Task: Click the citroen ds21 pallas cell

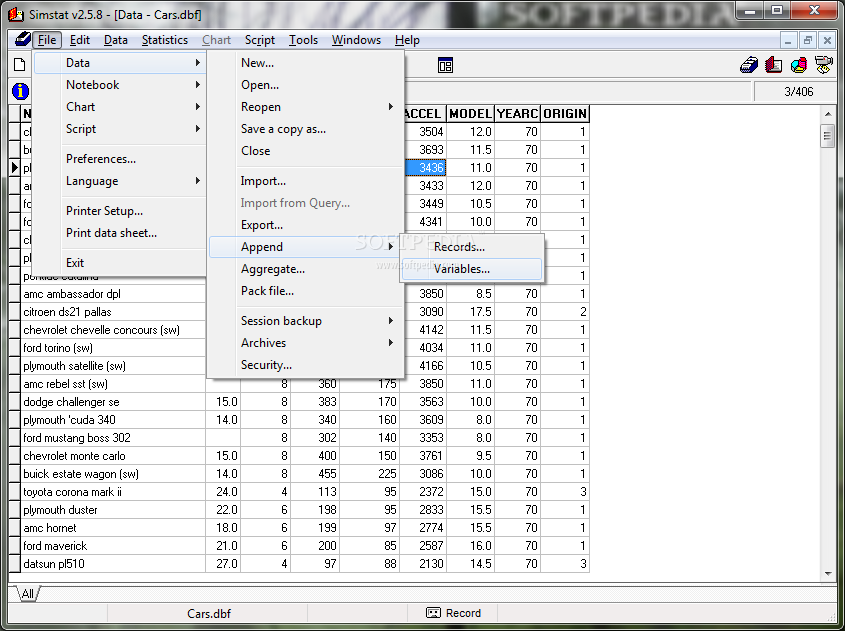Action: click(x=113, y=311)
